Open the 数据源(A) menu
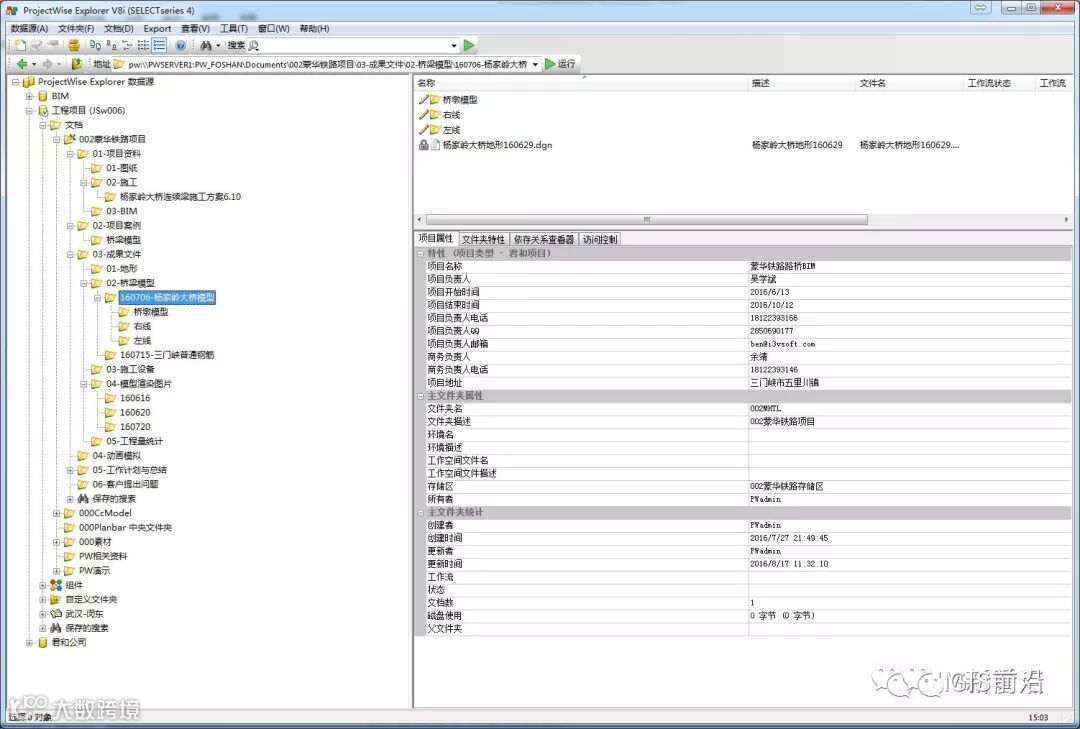Viewport: 1080px width, 729px height. pyautogui.click(x=30, y=28)
